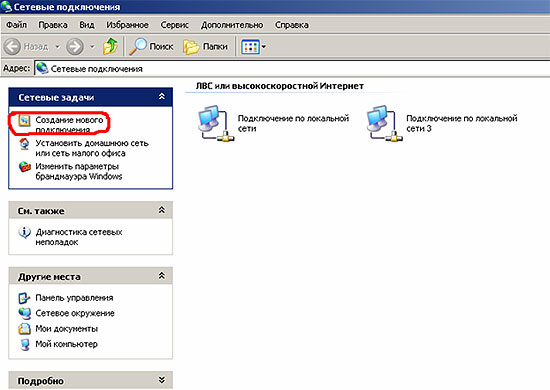Open the Дополнительно menu
550x390 pixels.
[232, 25]
